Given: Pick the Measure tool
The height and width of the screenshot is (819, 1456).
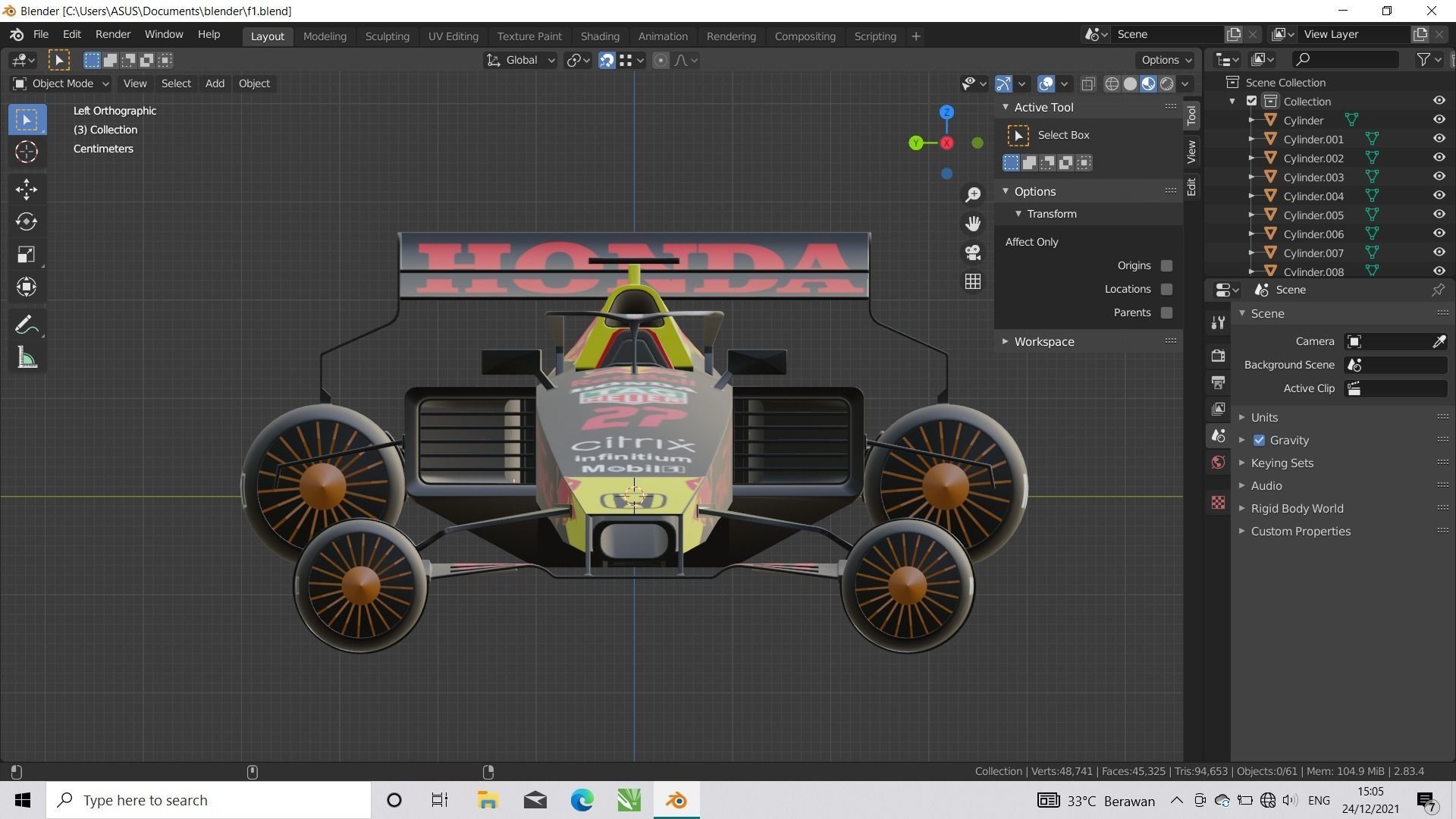Looking at the screenshot, I should point(27,358).
